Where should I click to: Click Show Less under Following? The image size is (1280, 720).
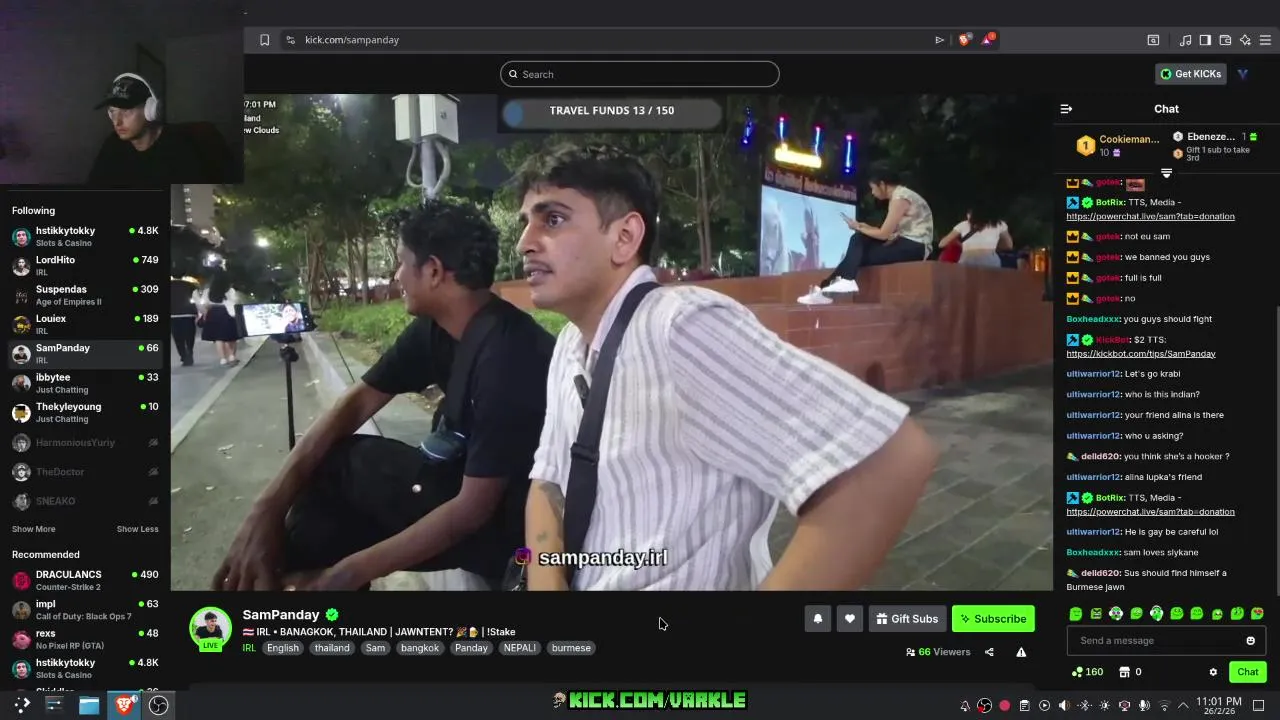click(x=137, y=529)
